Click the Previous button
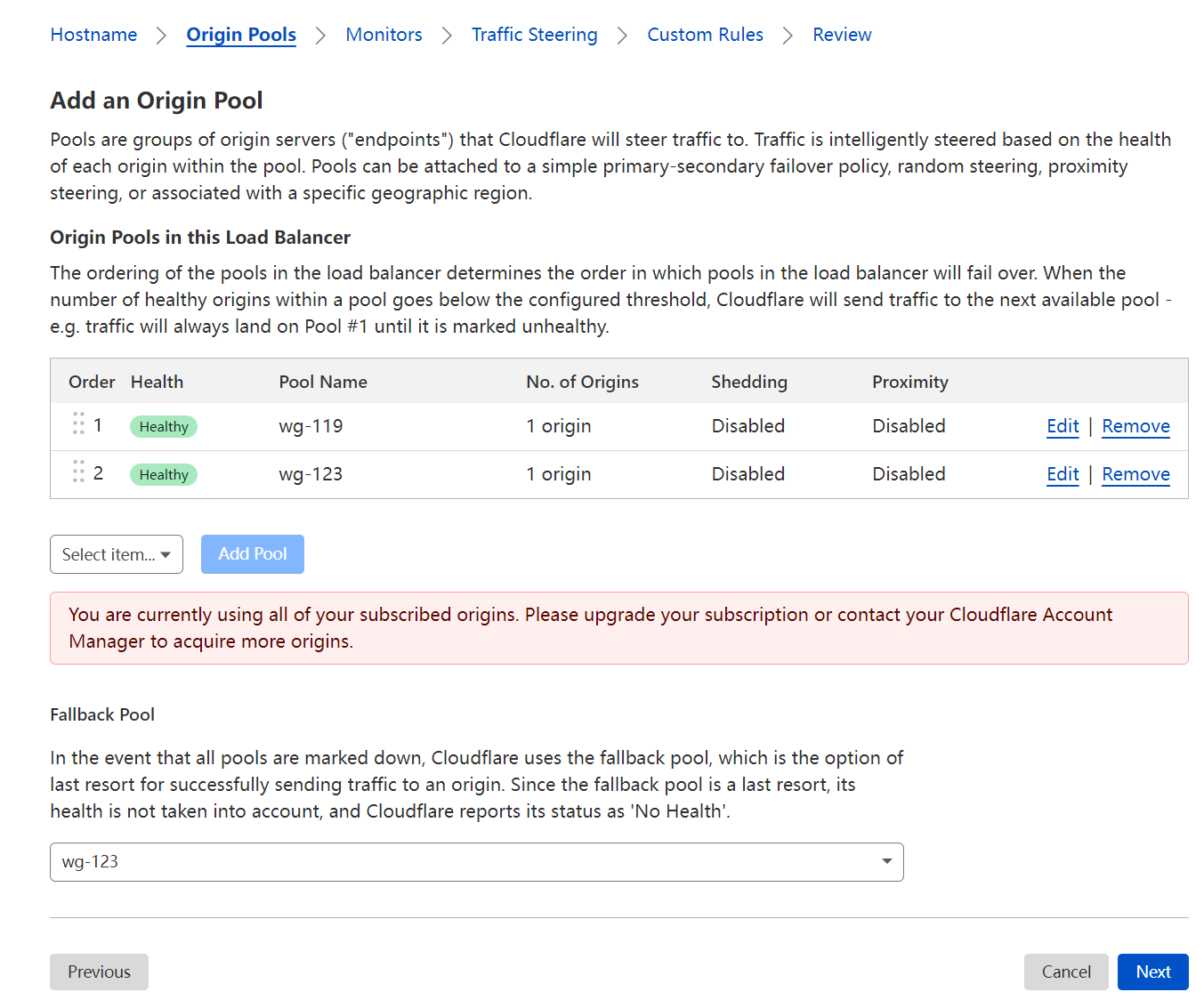This screenshot has height=1008, width=1204. click(x=99, y=972)
